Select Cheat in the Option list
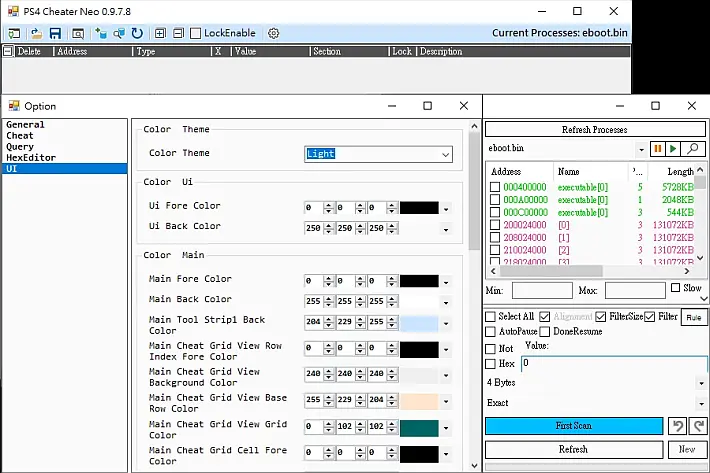710x473 pixels. pyautogui.click(x=65, y=136)
